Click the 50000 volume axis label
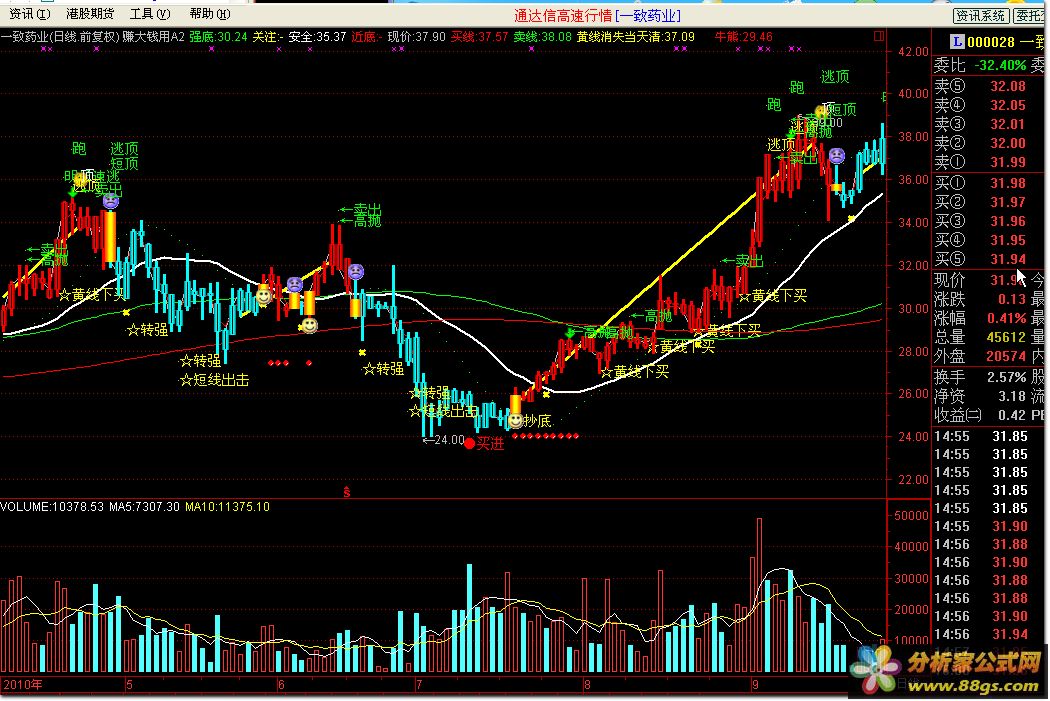This screenshot has height=701, width=1050. click(x=911, y=516)
